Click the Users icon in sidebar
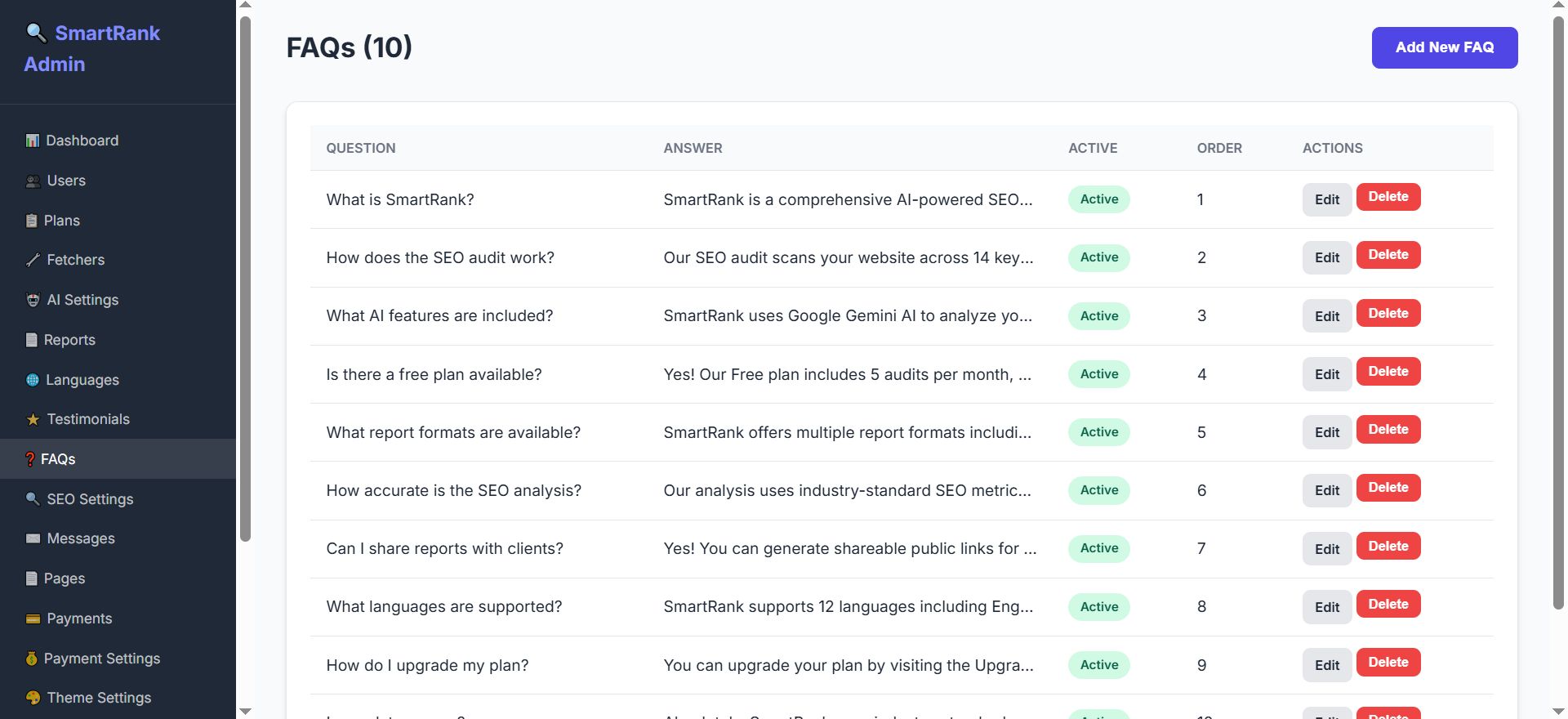The image size is (1568, 719). pos(33,181)
